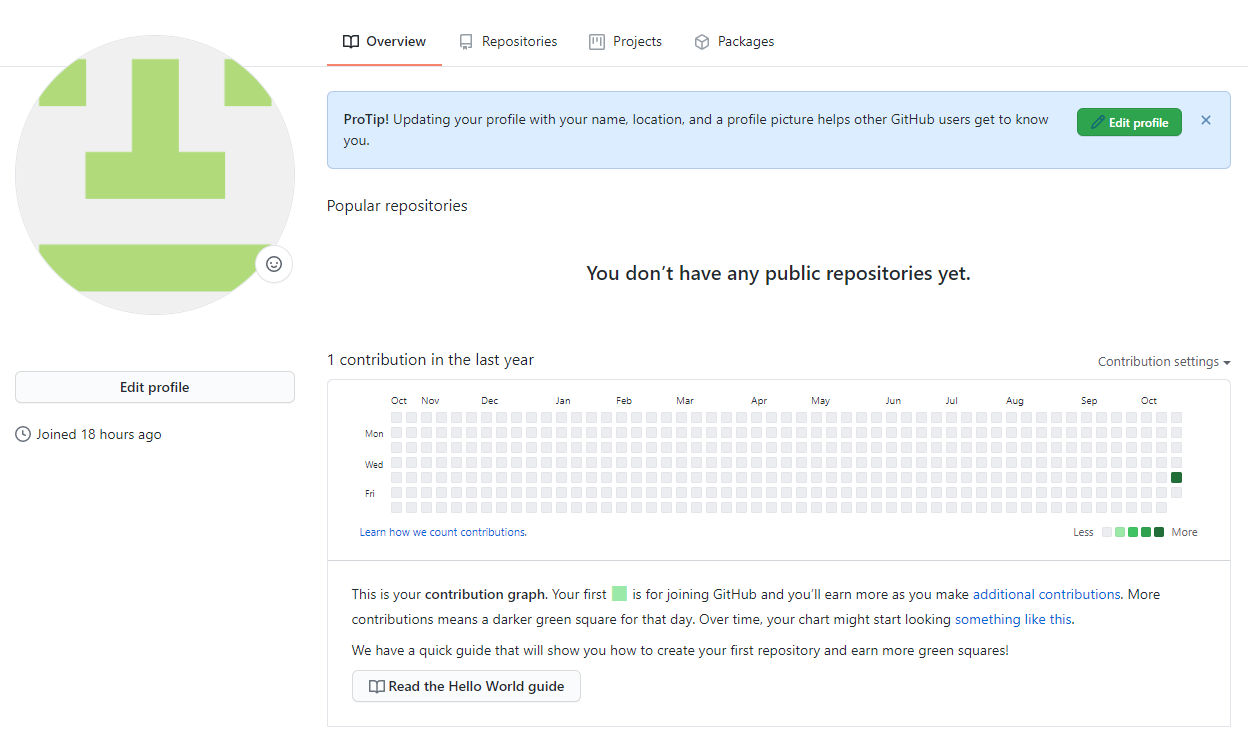
Task: Click the 'Dec' month label in graph
Action: [489, 400]
